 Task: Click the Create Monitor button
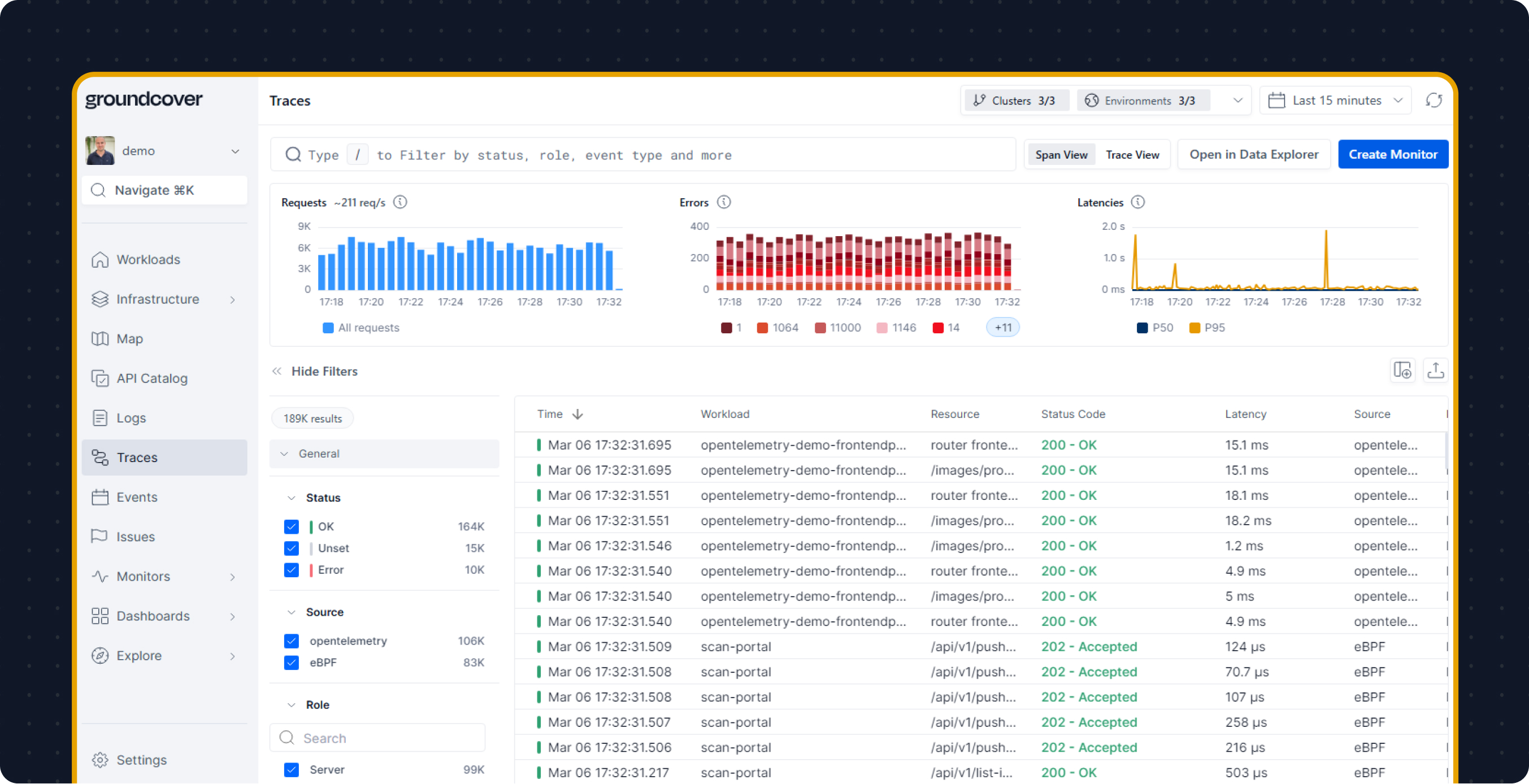point(1392,155)
